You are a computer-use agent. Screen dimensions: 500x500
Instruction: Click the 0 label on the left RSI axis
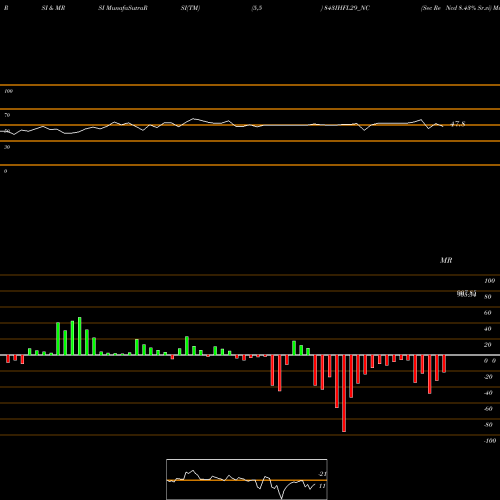[x=5, y=171]
